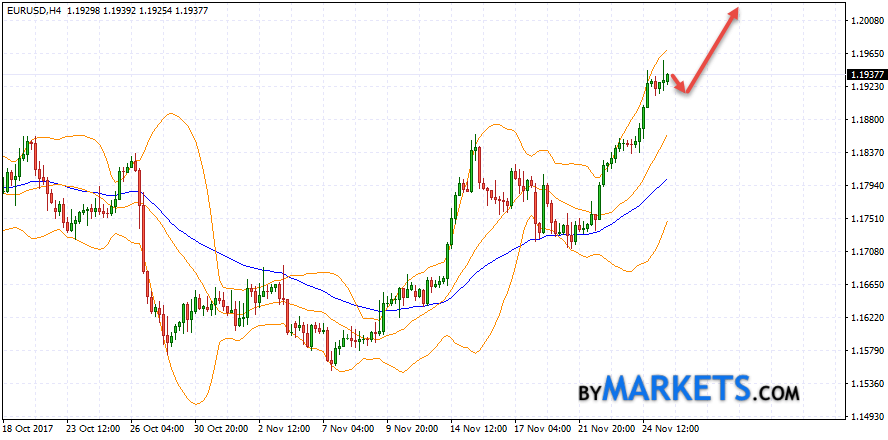Click the 1.14930 price axis label

tap(866, 417)
